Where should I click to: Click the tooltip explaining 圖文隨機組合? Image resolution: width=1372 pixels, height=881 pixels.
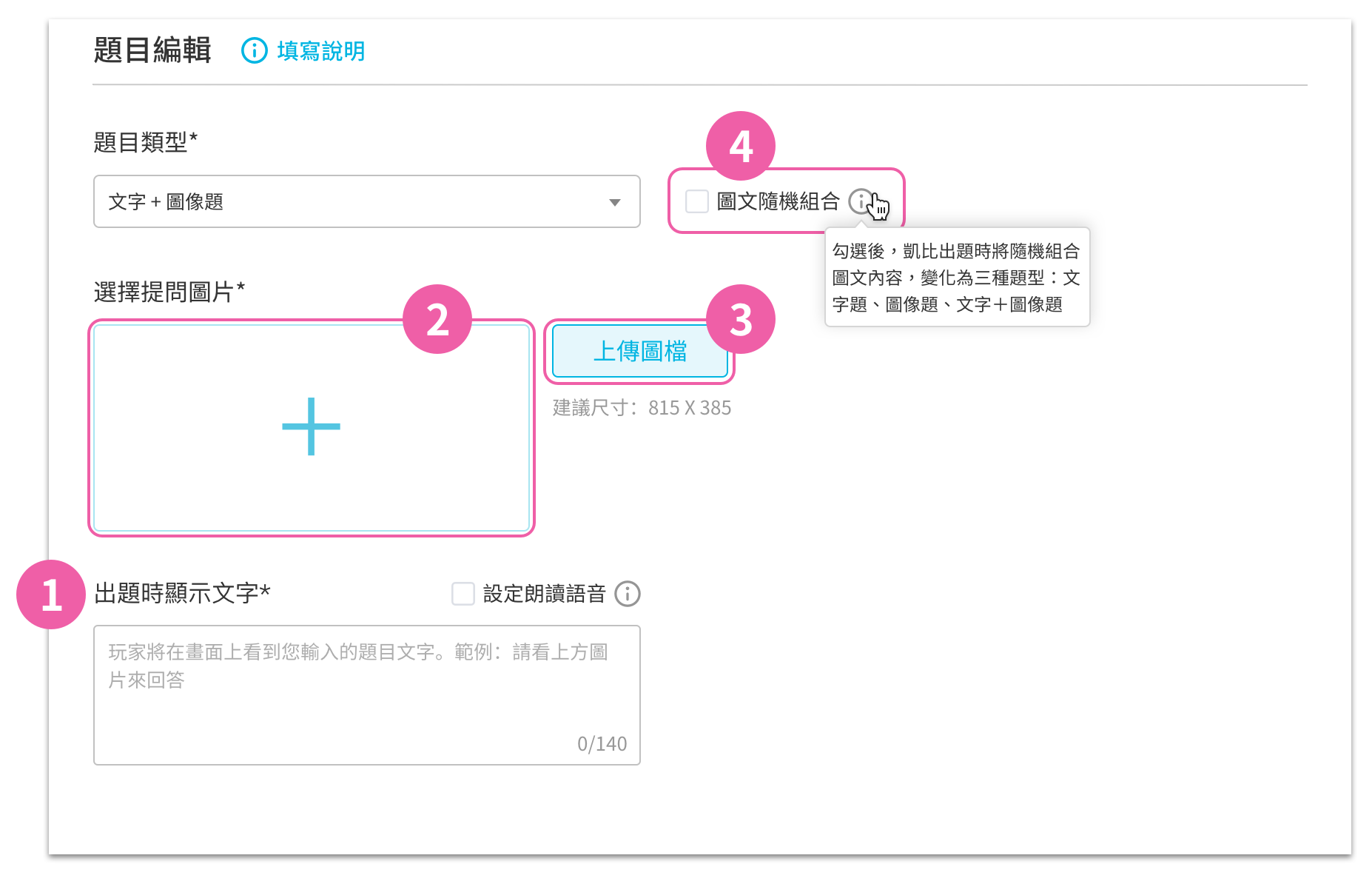(957, 278)
